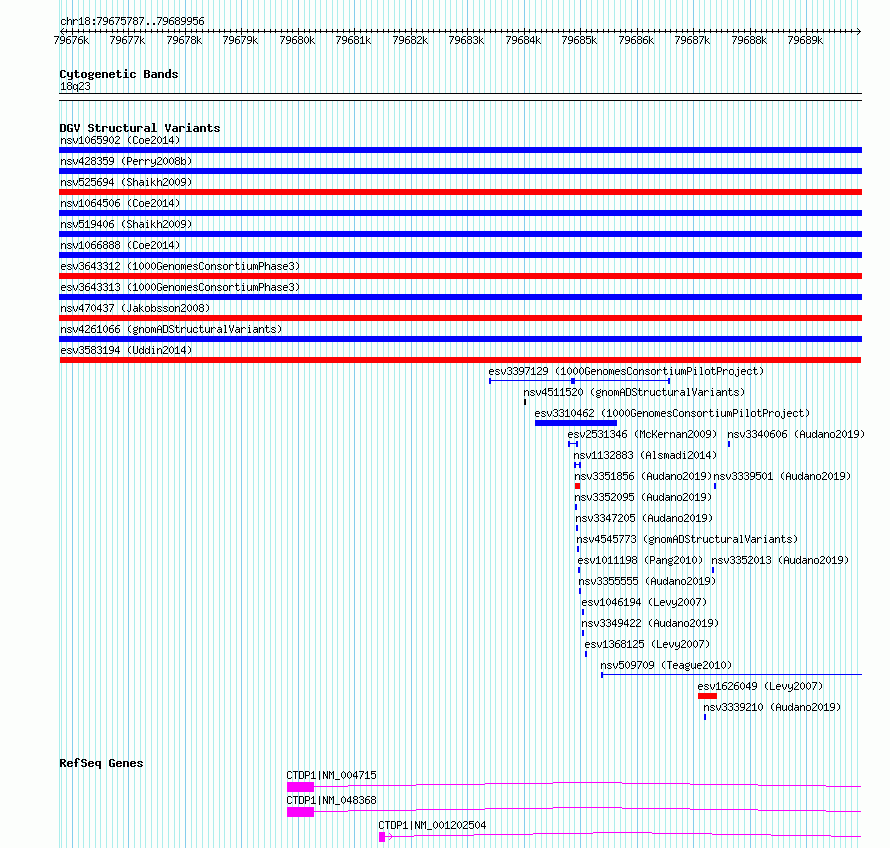Click the esv3310462 blue bar glyph
The image size is (890, 848).
click(576, 423)
